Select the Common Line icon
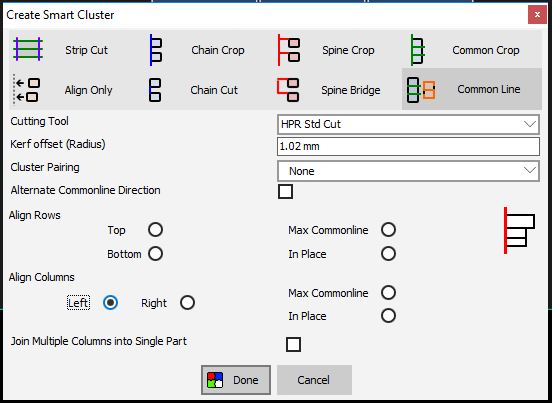Screen dimensions: 552x403 (421, 90)
